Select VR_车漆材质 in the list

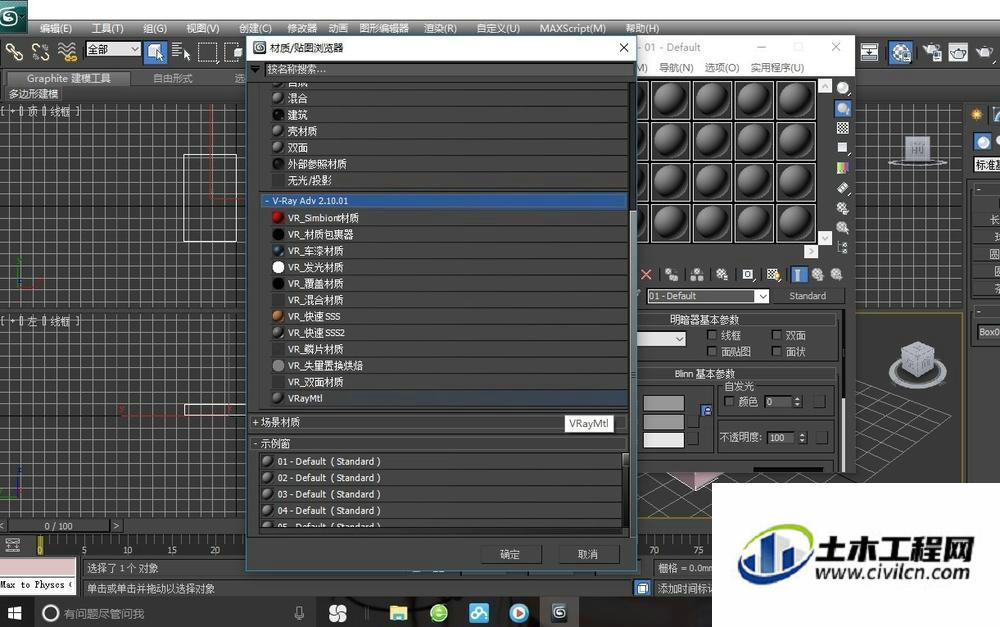(444, 251)
